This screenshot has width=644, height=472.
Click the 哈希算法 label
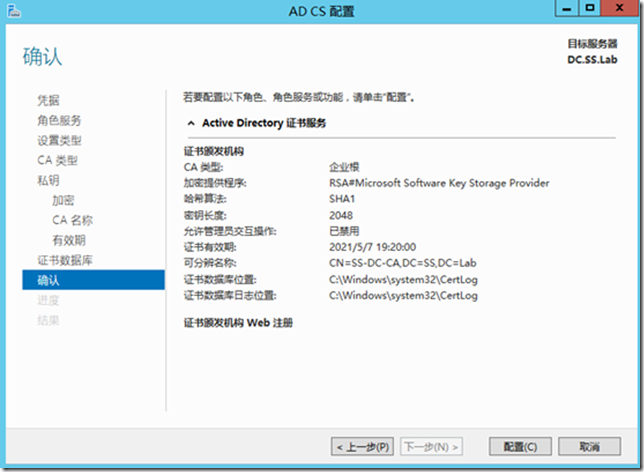[205, 199]
